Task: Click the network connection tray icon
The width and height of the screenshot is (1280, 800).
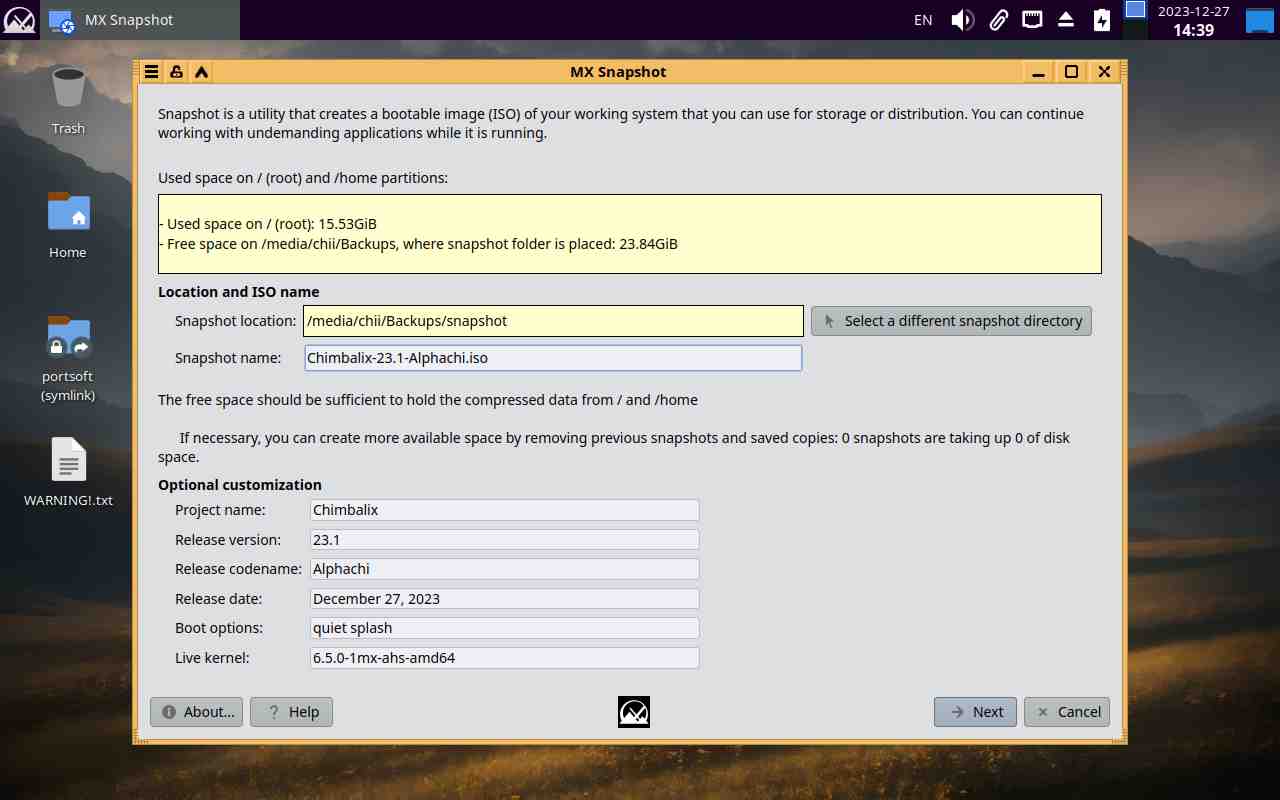Action: [1032, 19]
